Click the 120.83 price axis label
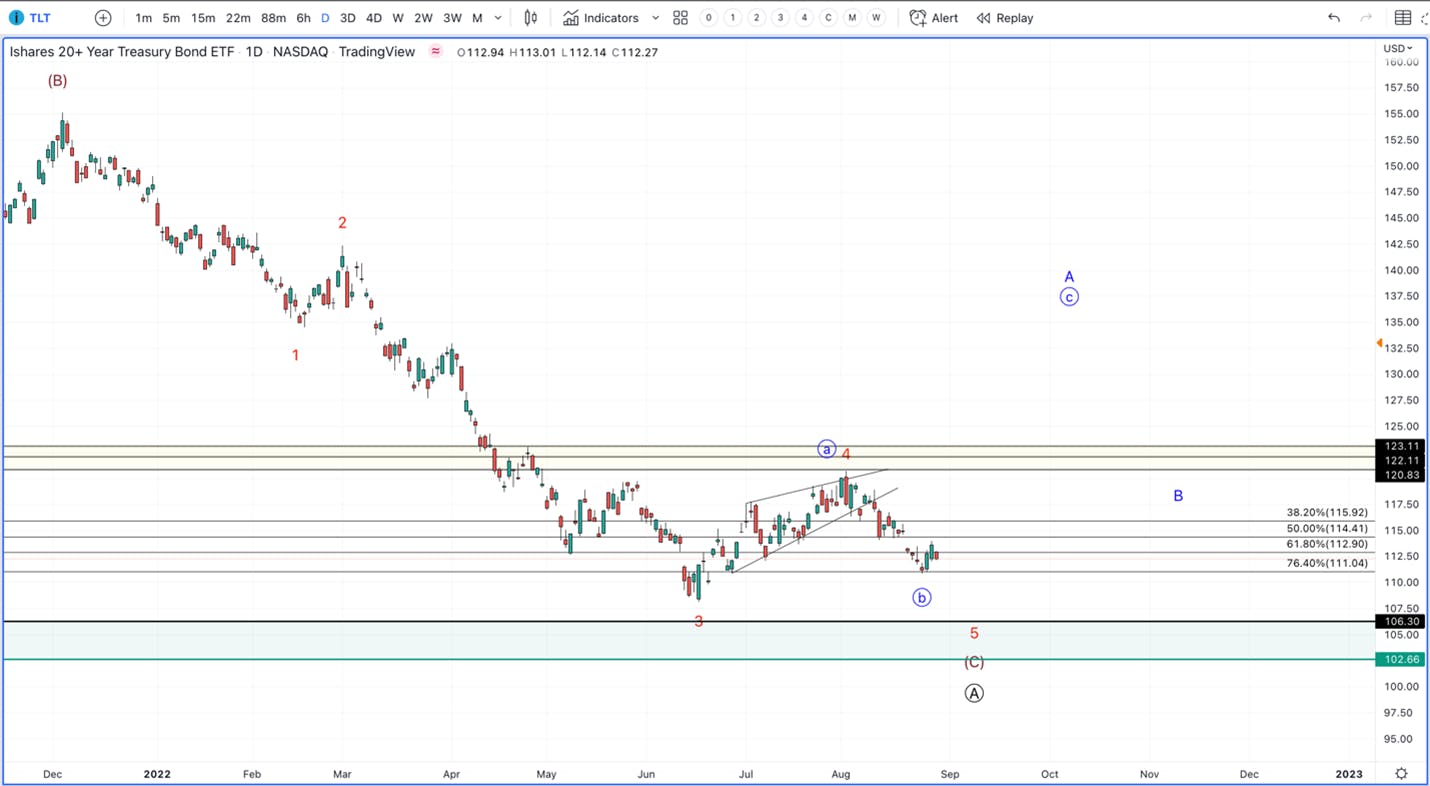Screen dimensions: 1430x786 point(1401,475)
